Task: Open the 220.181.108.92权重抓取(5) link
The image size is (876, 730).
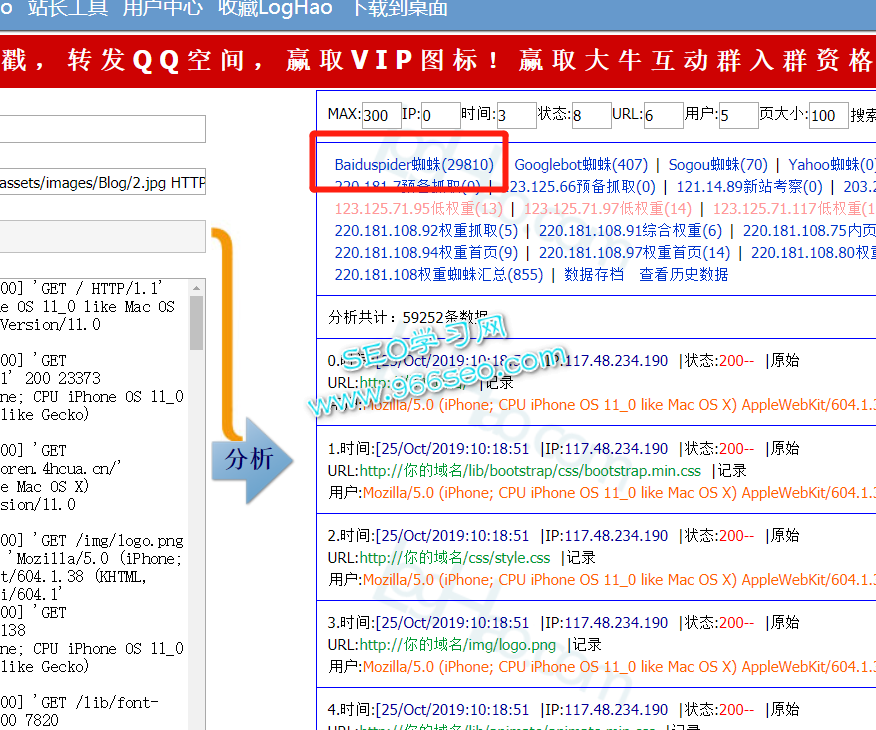Action: click(426, 231)
